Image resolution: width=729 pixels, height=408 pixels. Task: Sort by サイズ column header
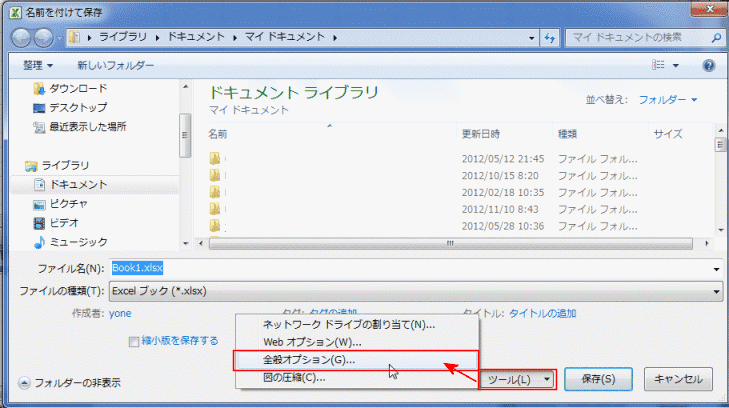point(668,134)
